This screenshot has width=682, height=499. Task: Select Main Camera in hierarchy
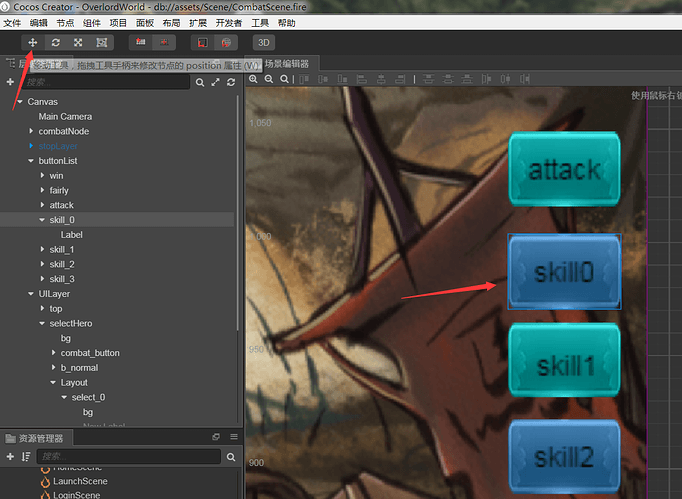pyautogui.click(x=65, y=116)
